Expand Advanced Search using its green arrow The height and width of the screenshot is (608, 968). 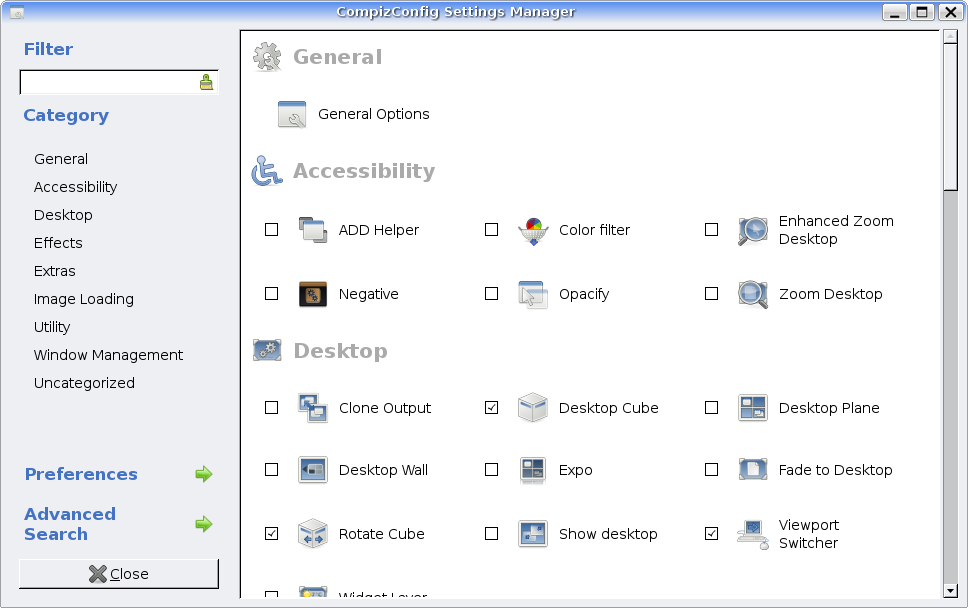(x=204, y=524)
